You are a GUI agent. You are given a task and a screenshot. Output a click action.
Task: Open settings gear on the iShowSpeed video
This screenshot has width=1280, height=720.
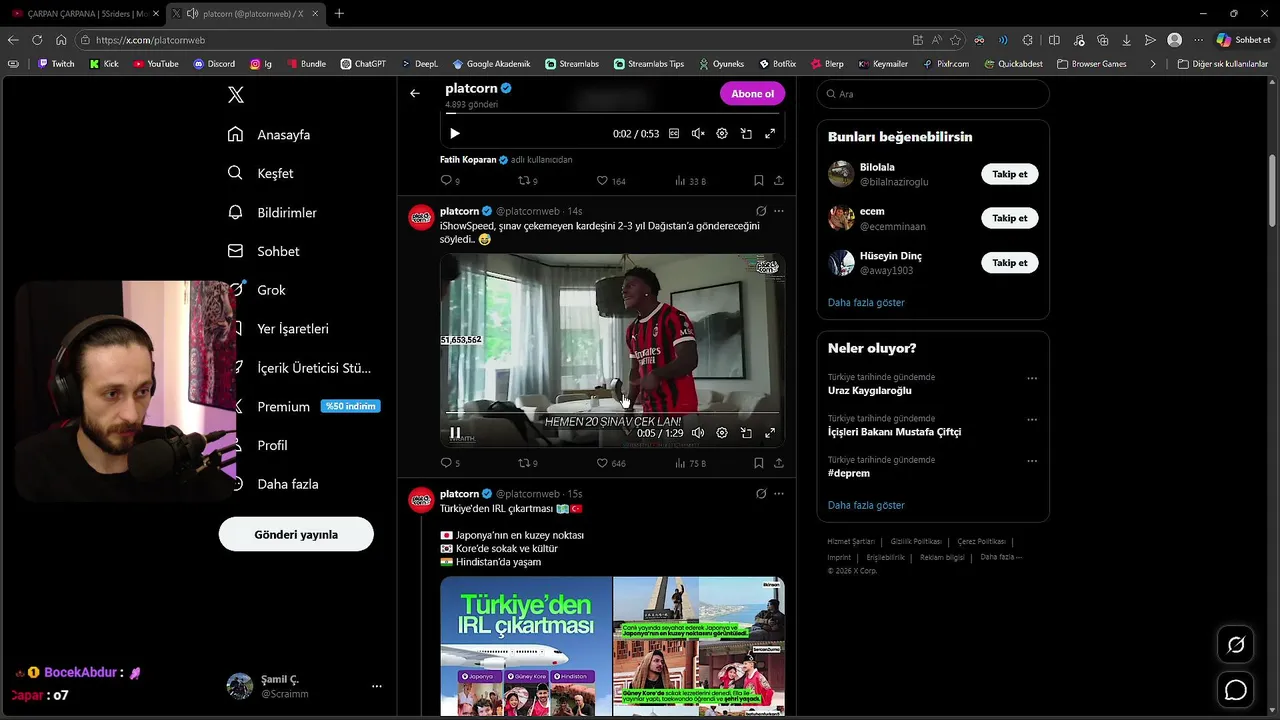click(x=722, y=433)
